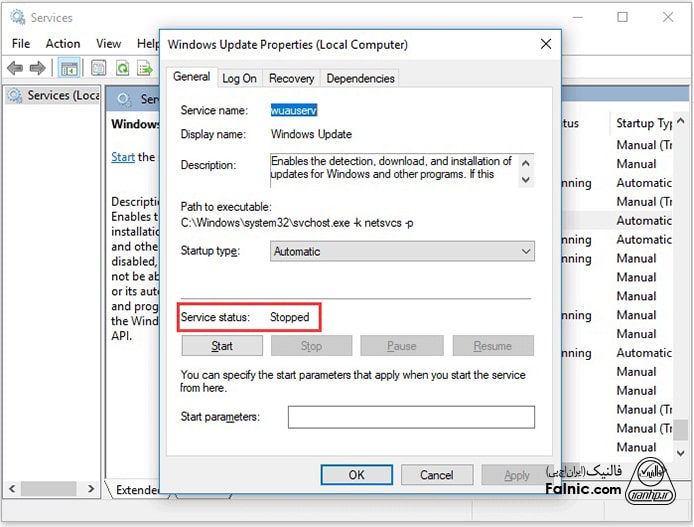This screenshot has height=527, width=694.
Task: Click the Back arrow in the Services toolbar
Action: (x=15, y=68)
